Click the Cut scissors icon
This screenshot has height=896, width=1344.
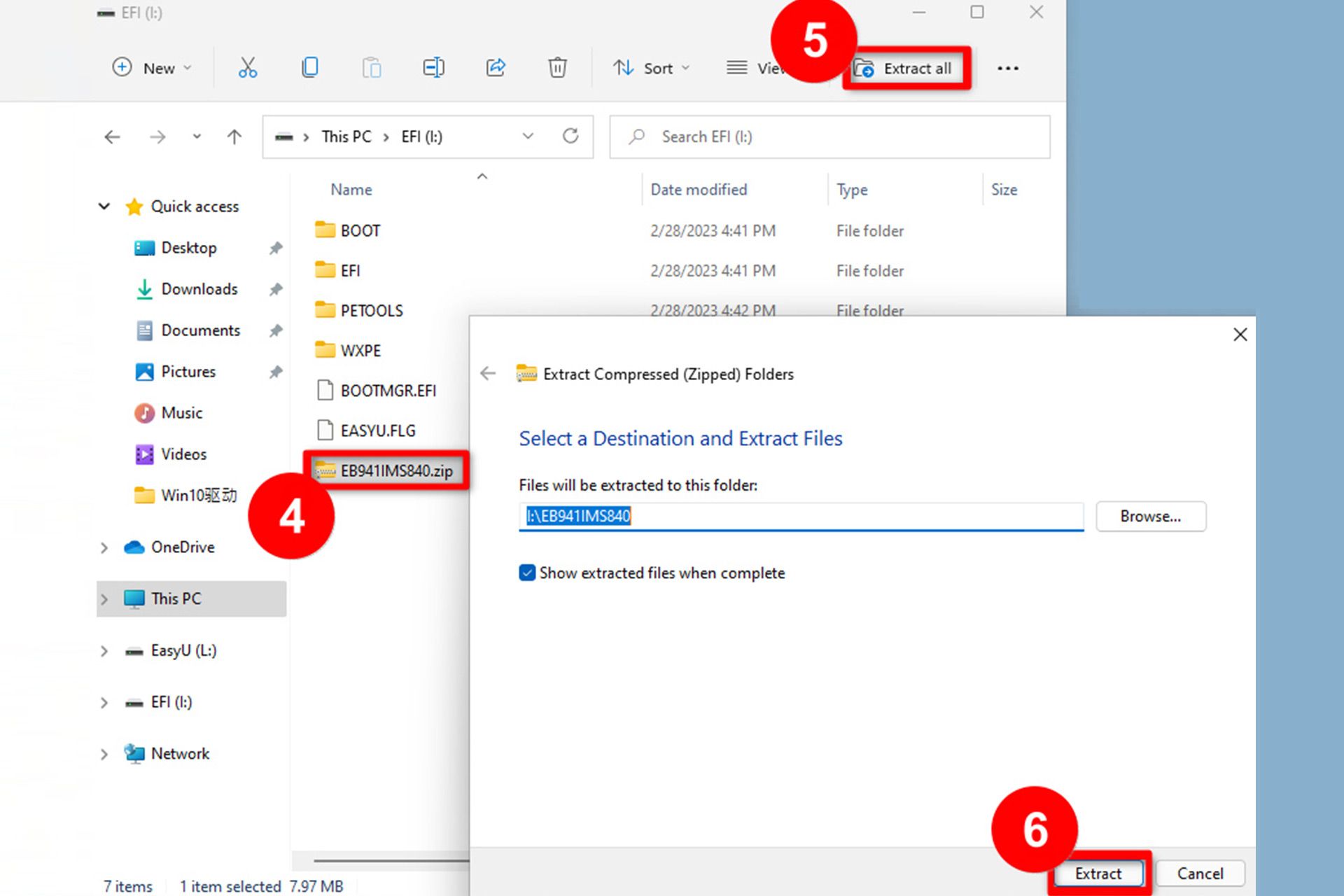(248, 68)
